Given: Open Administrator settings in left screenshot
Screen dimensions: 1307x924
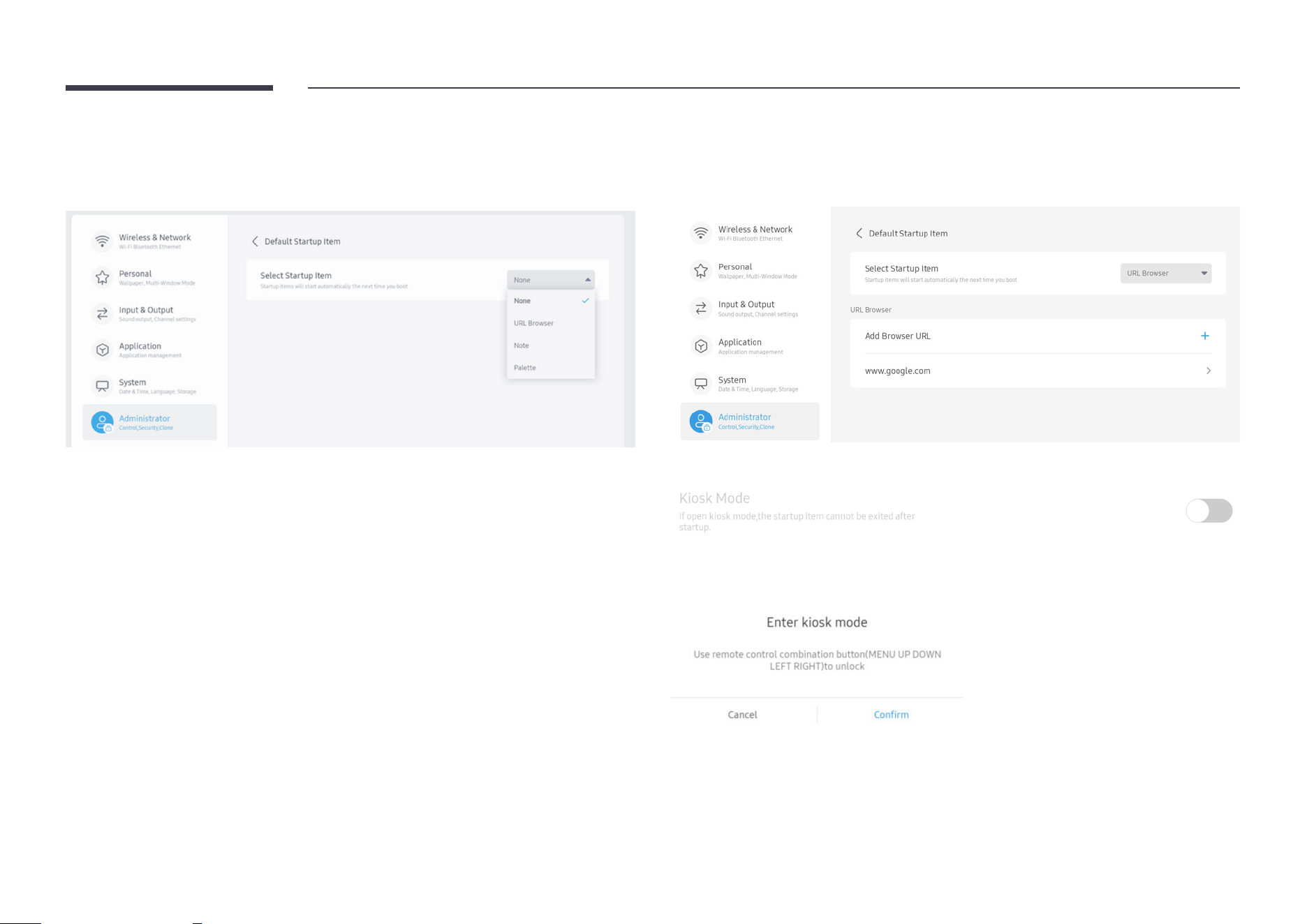Looking at the screenshot, I should [x=149, y=422].
